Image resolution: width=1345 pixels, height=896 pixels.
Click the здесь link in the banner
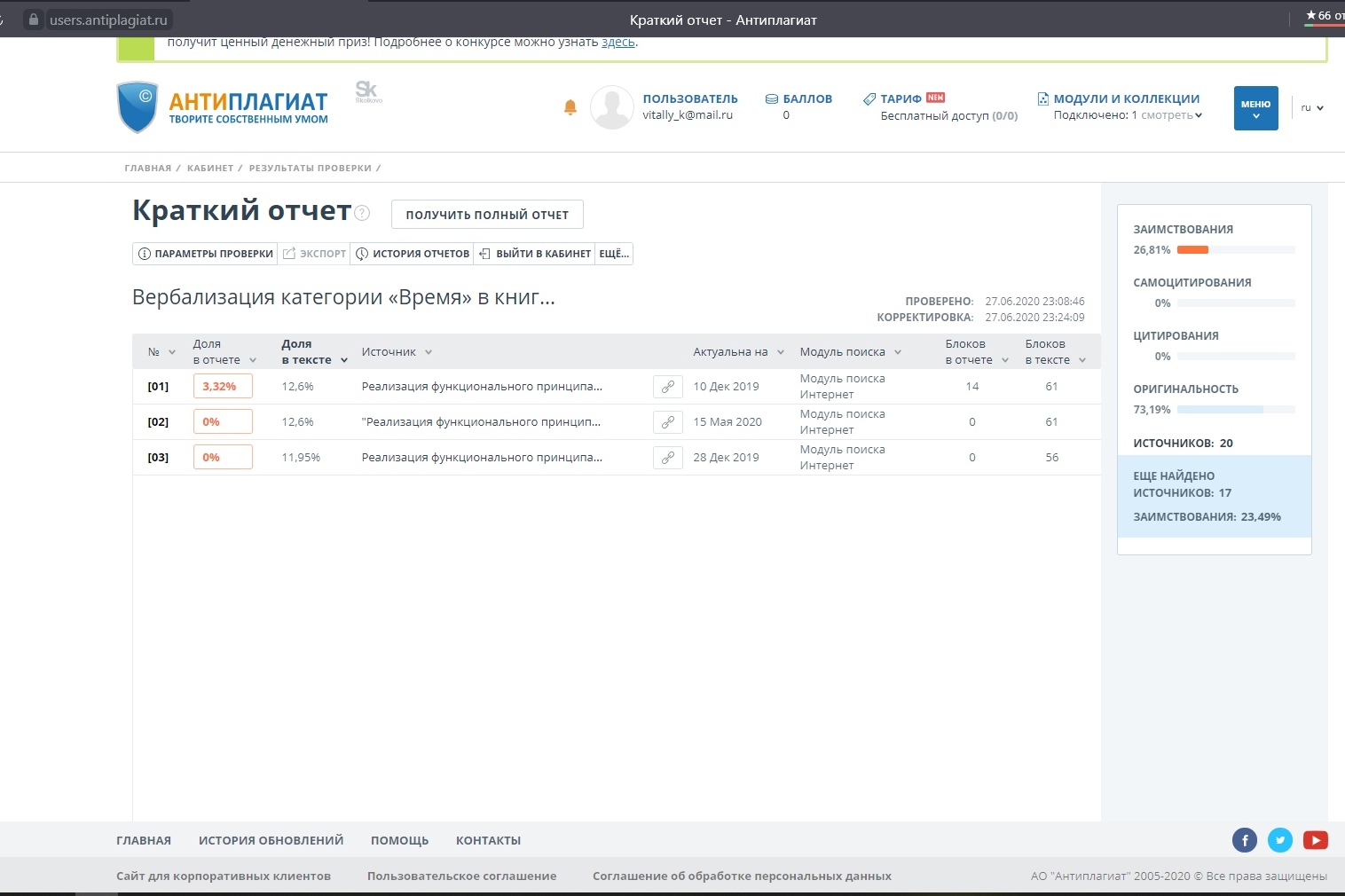617,43
